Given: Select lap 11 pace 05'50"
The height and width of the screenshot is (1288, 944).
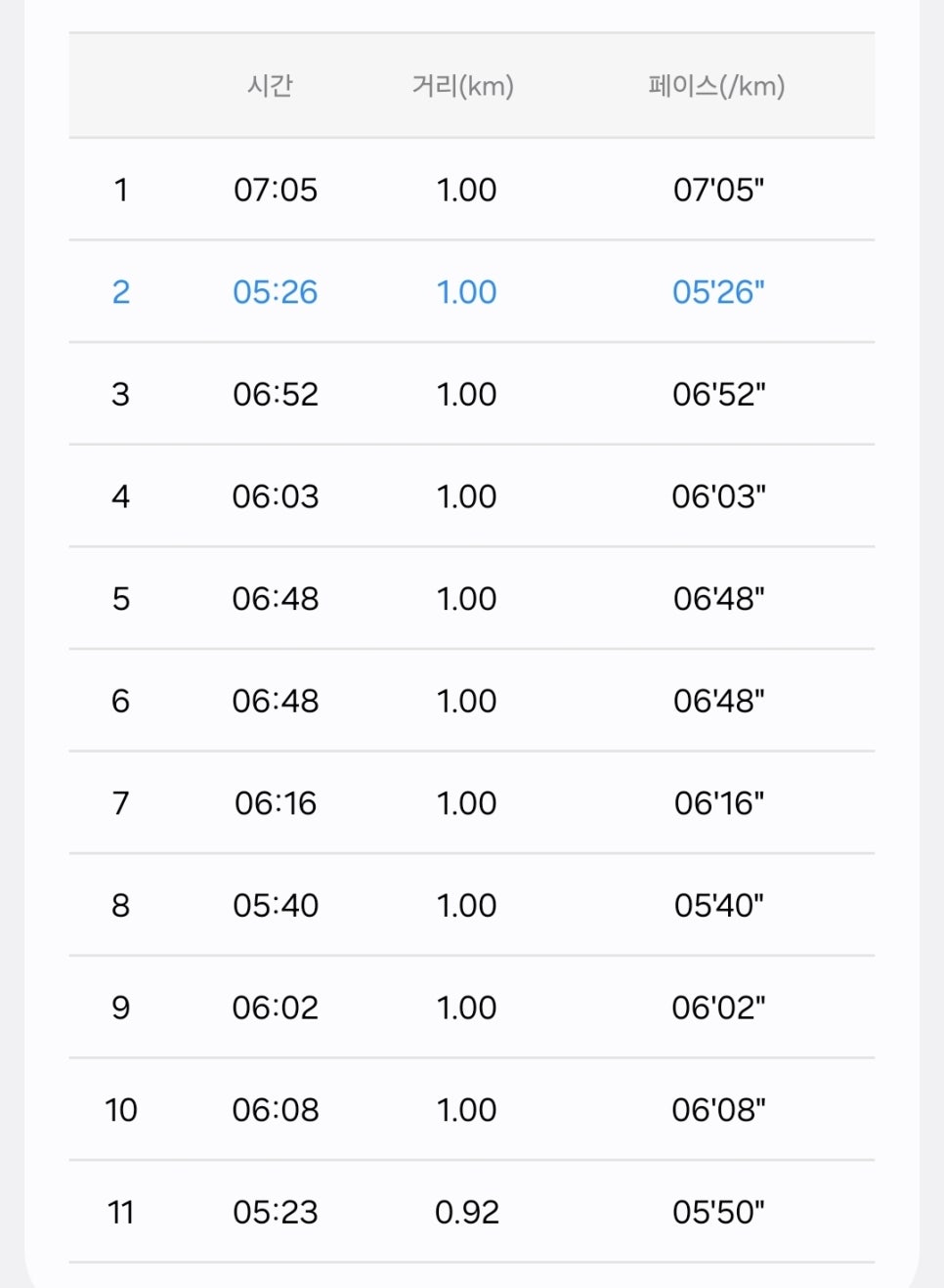Looking at the screenshot, I should pyautogui.click(x=718, y=1212).
